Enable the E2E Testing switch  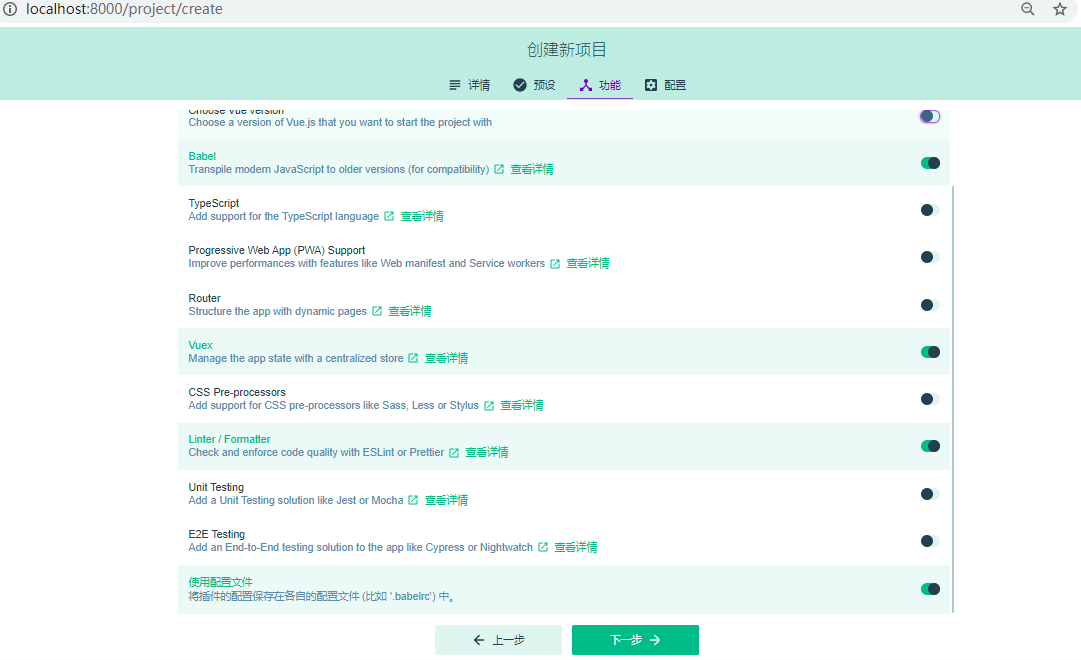coord(930,541)
